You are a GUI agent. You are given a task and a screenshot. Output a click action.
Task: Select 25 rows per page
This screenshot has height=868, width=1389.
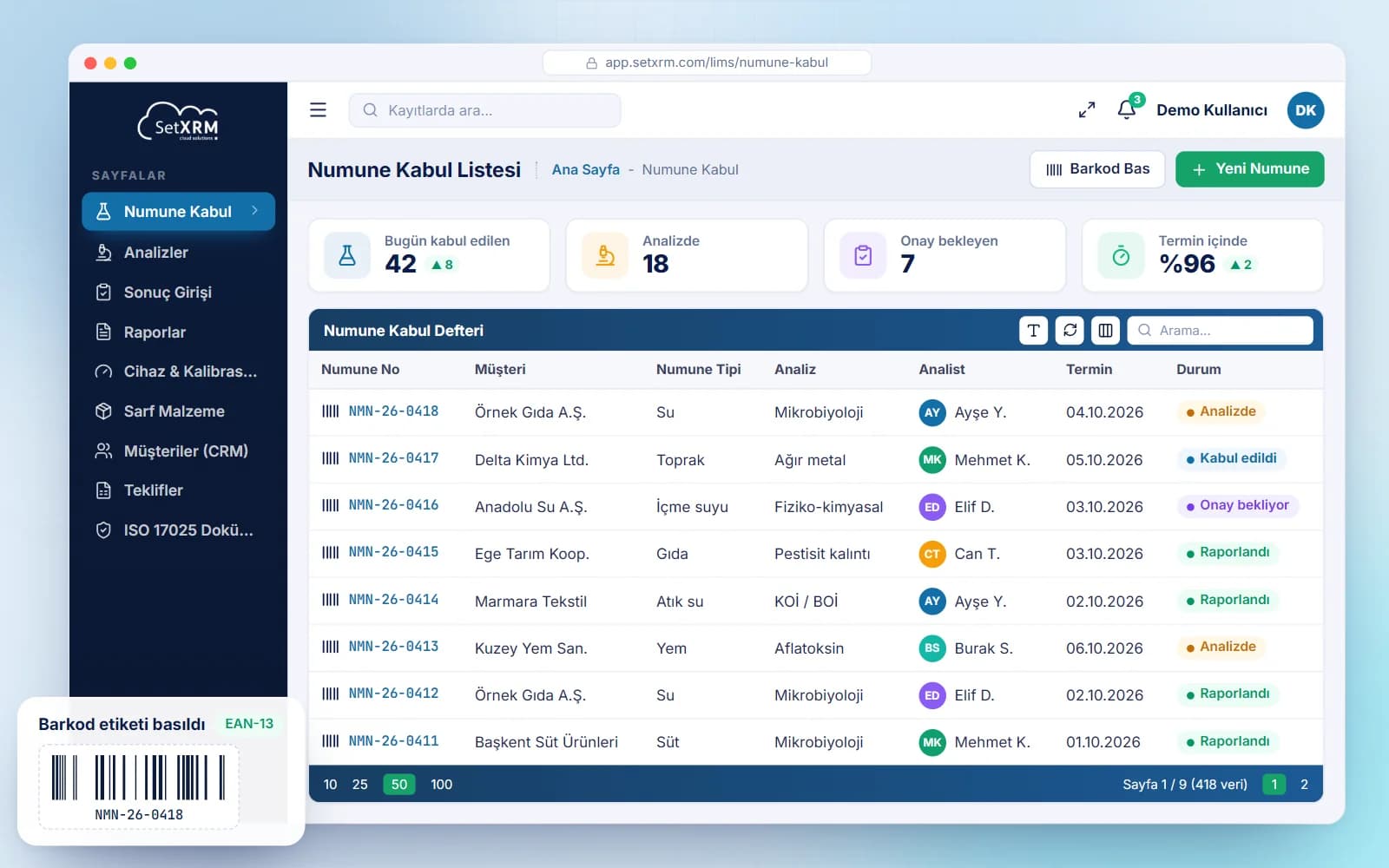click(359, 785)
